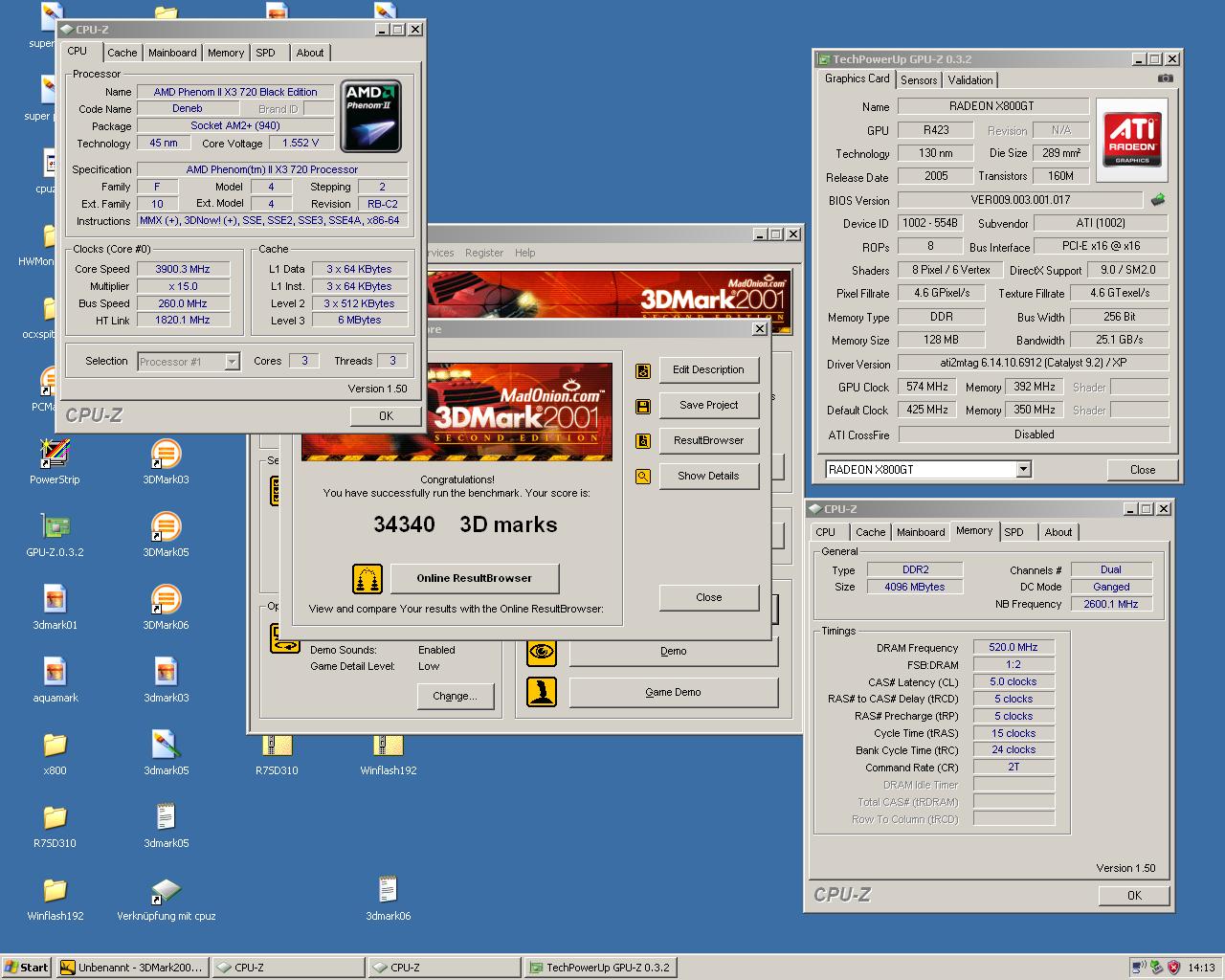The width and height of the screenshot is (1225, 980).
Task: Open the About tab in lower CPU-Z
Action: click(1058, 532)
